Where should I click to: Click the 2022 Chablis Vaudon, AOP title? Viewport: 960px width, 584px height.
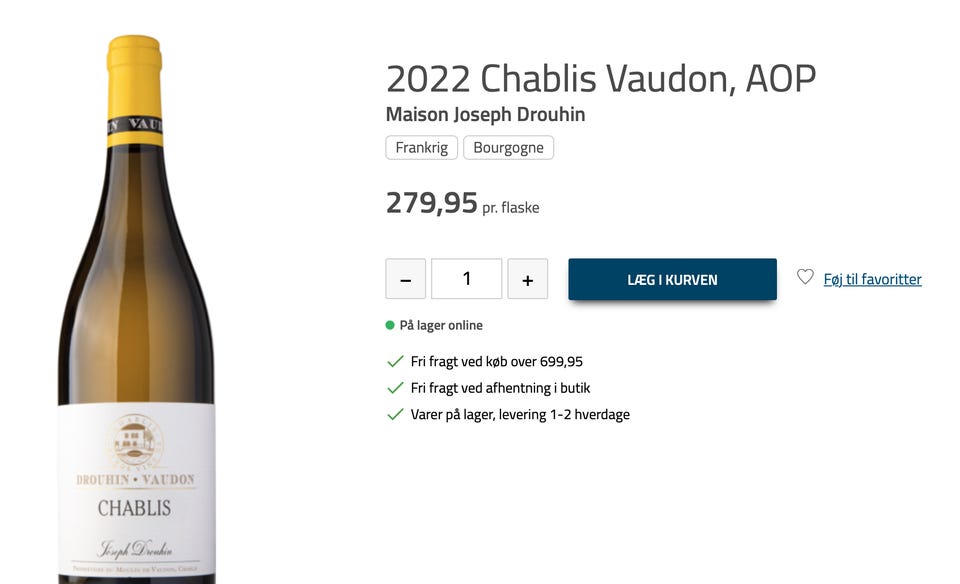click(600, 78)
